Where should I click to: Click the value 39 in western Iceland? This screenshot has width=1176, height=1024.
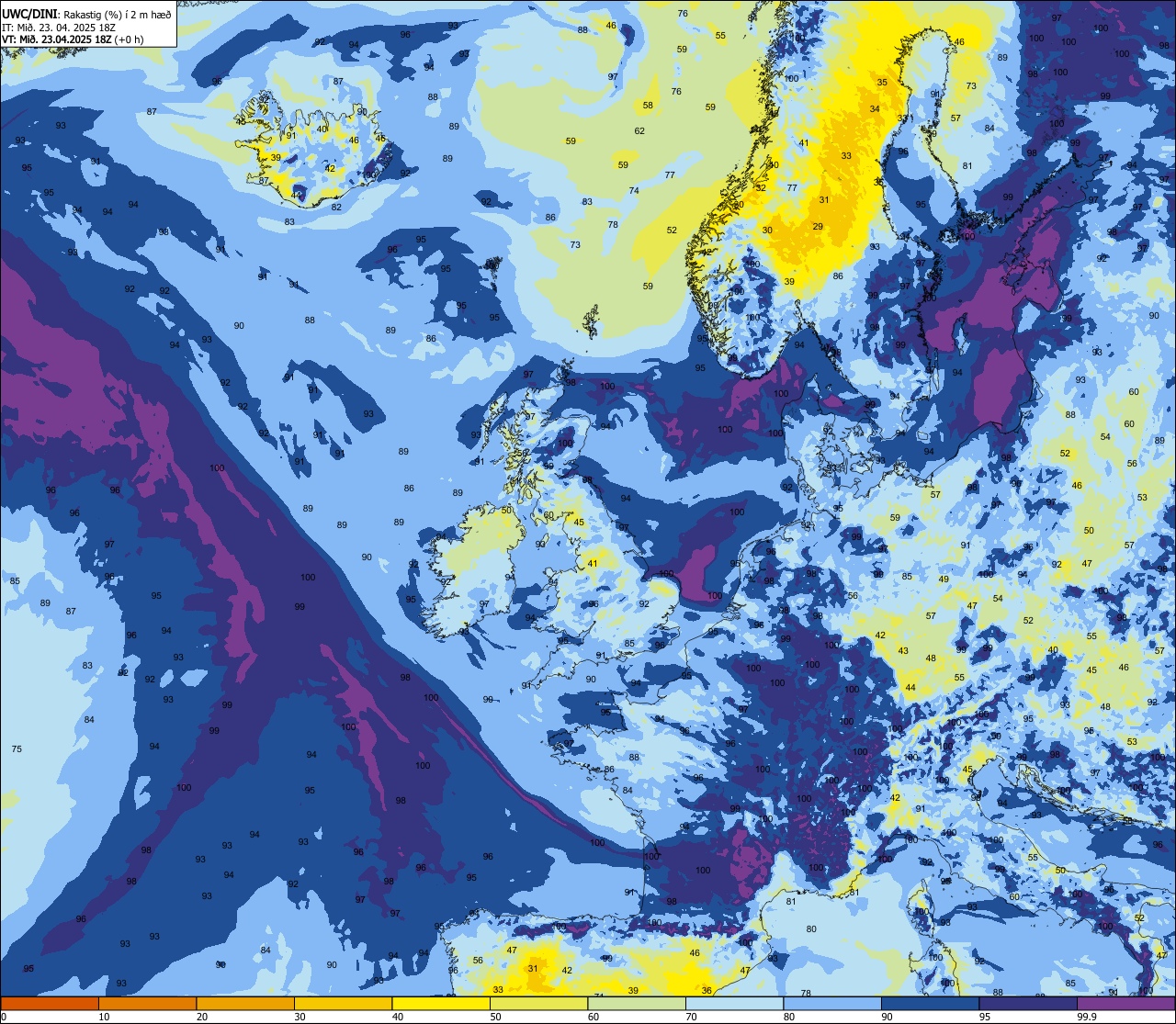tap(276, 158)
